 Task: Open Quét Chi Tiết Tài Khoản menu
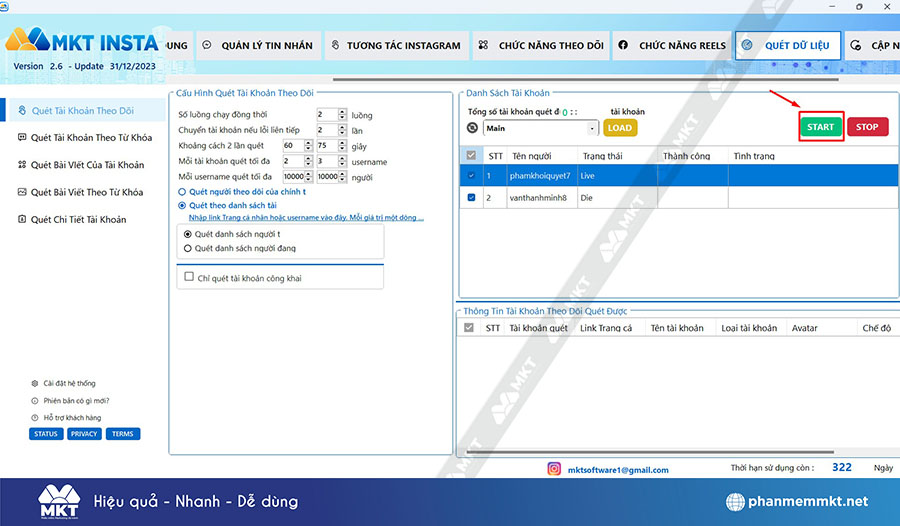click(x=78, y=219)
